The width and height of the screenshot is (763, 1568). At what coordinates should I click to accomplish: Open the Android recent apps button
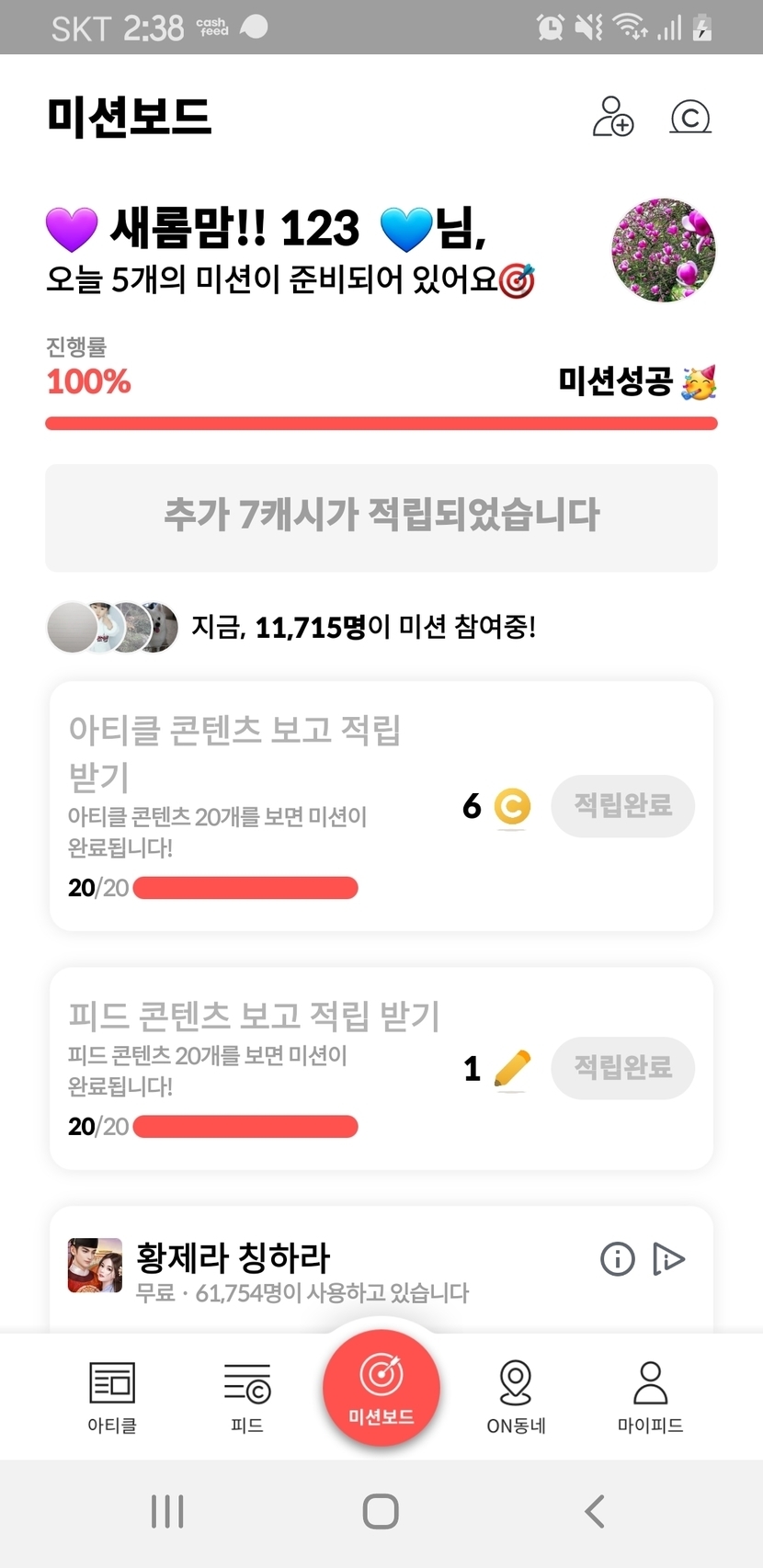(167, 1511)
